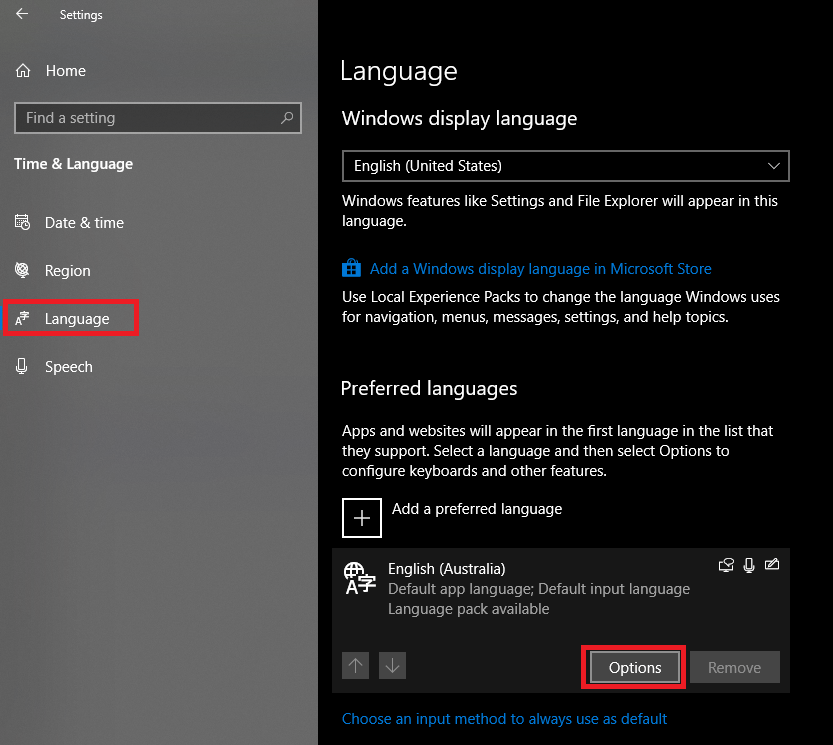Click the choose input method default link
The height and width of the screenshot is (745, 833).
tap(505, 718)
